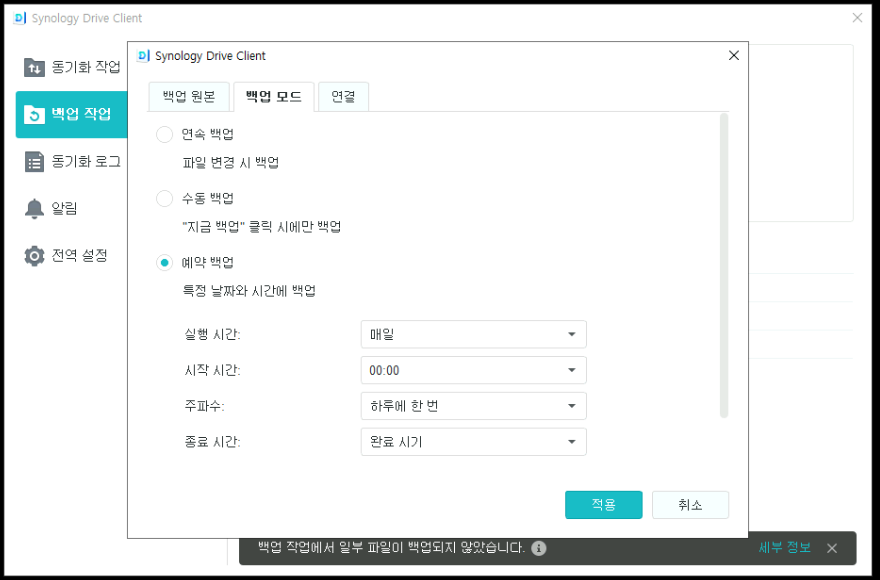This screenshot has width=880, height=580.
Task: Dismiss the backup warning banner with X
Action: 832,548
